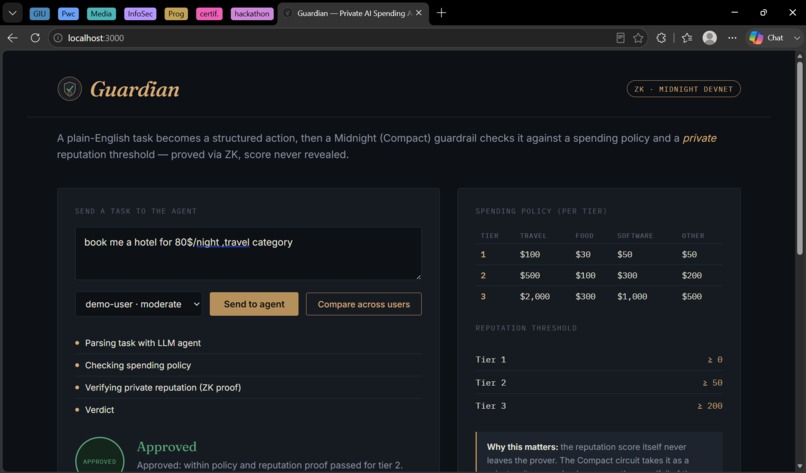Close the Guardian browser tab
The height and width of the screenshot is (473, 806).
tap(418, 13)
